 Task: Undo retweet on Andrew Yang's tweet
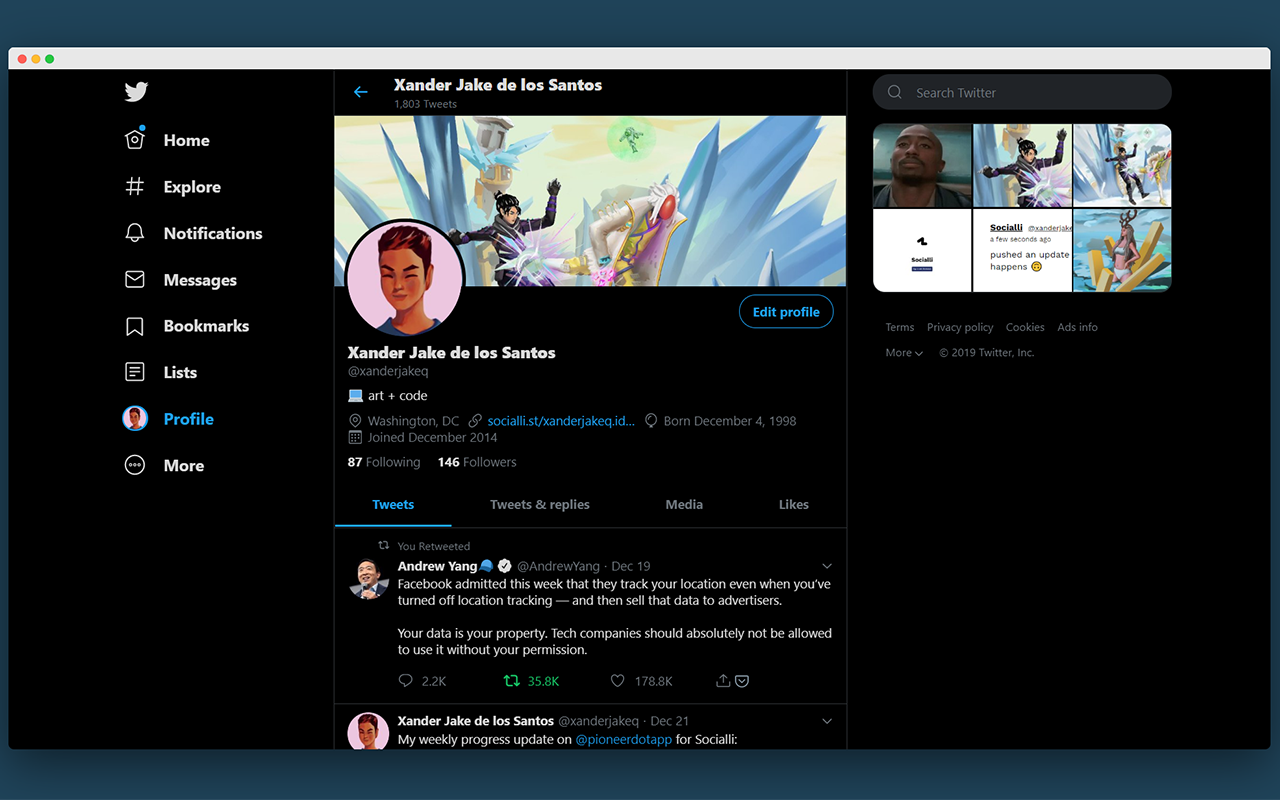click(x=511, y=681)
